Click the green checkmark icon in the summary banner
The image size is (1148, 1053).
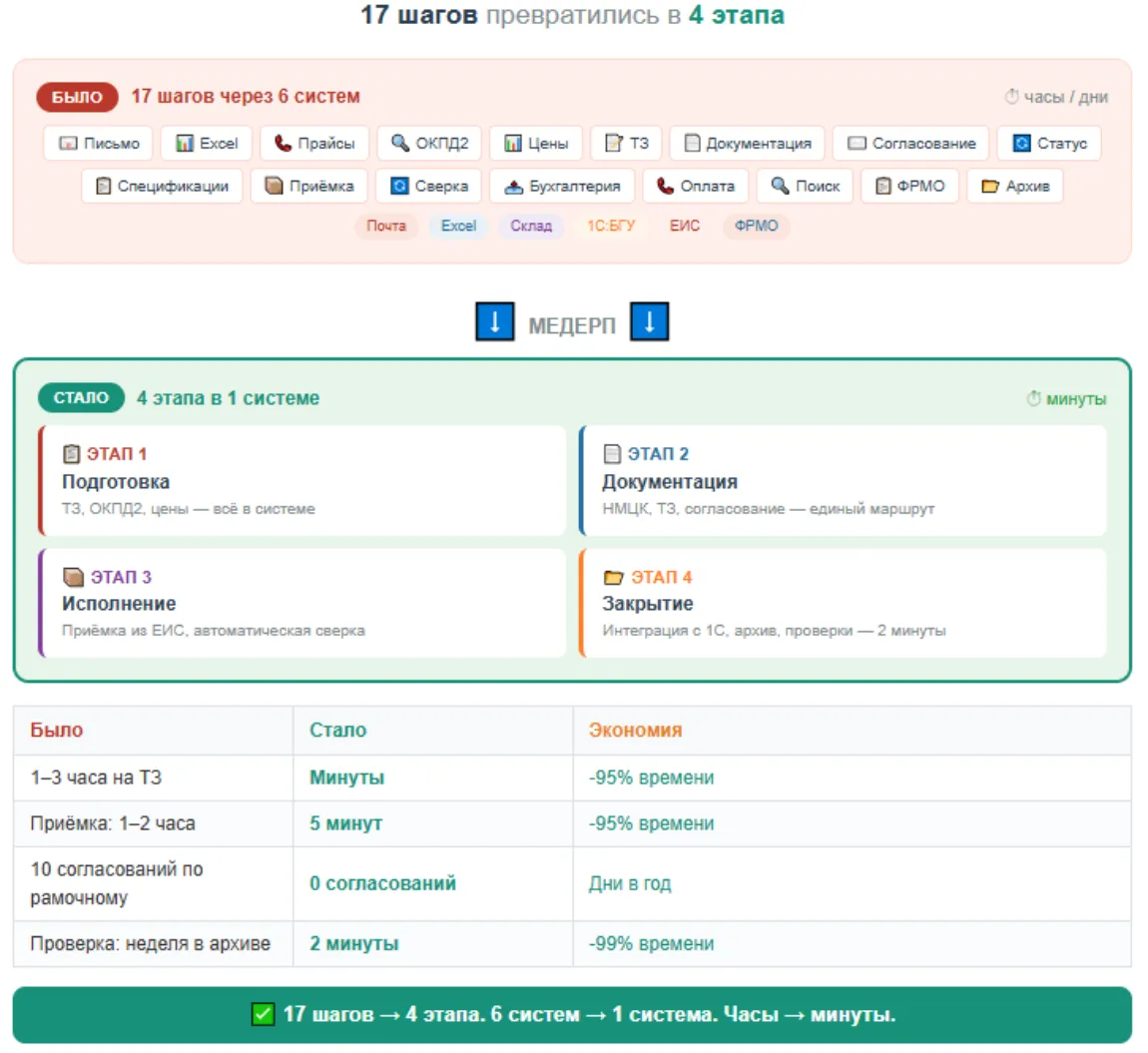(x=263, y=1014)
